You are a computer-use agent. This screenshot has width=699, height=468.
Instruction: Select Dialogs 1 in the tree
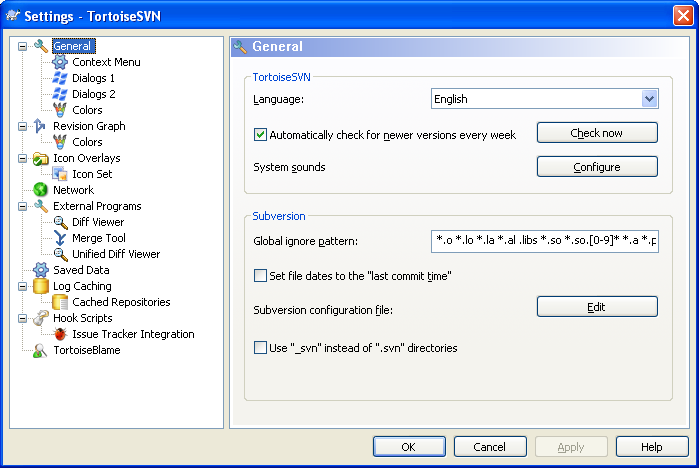tap(93, 78)
